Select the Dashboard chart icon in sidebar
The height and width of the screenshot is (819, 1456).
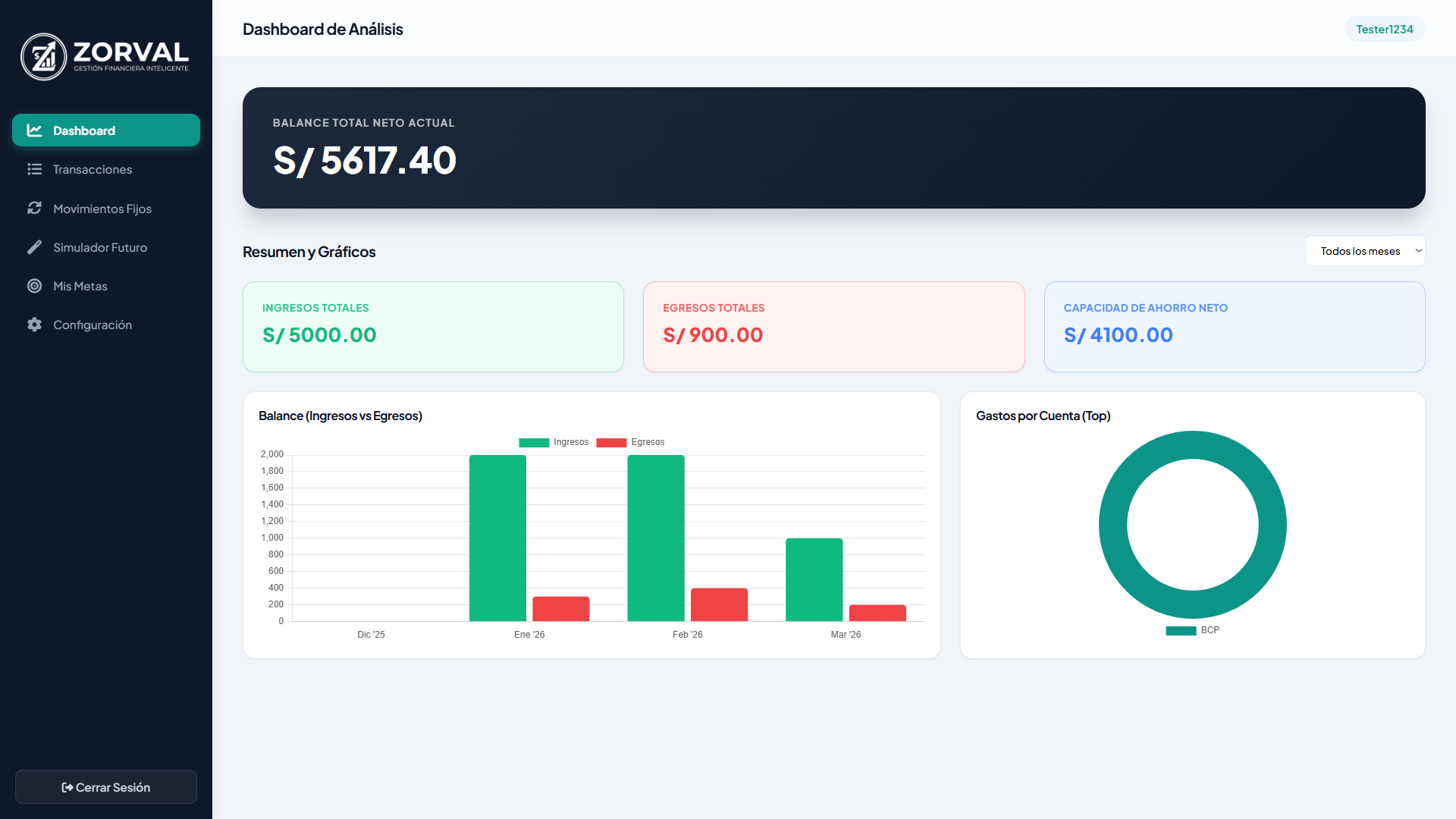click(x=35, y=130)
